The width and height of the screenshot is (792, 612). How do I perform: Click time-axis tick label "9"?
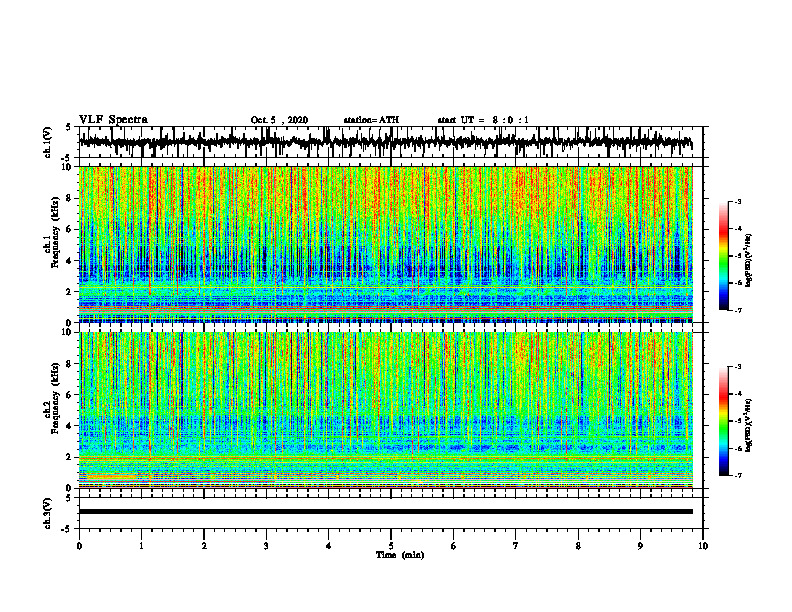point(640,546)
